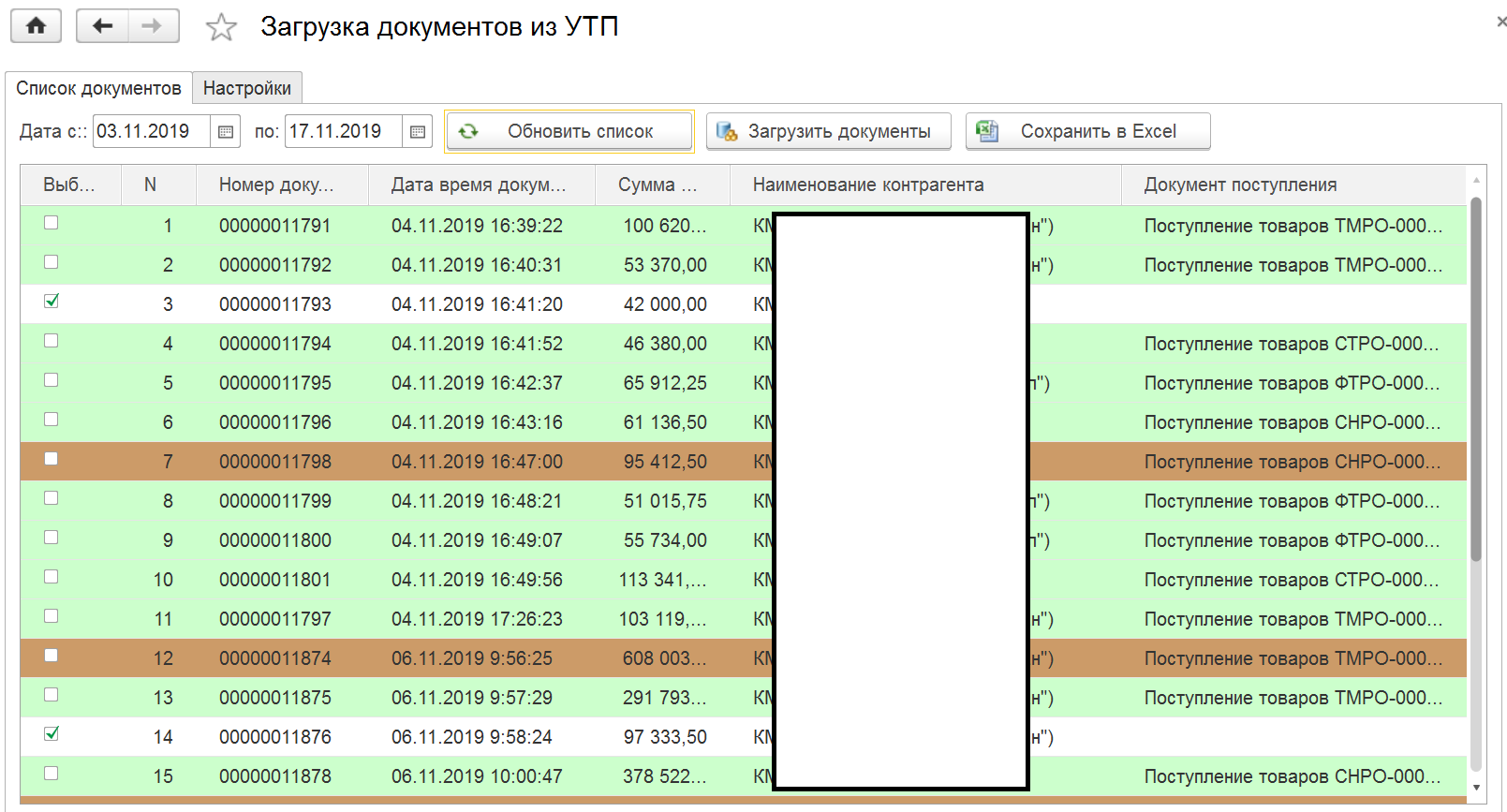Go back with the left arrow
Image resolution: width=1507 pixels, height=812 pixels.
[x=102, y=26]
